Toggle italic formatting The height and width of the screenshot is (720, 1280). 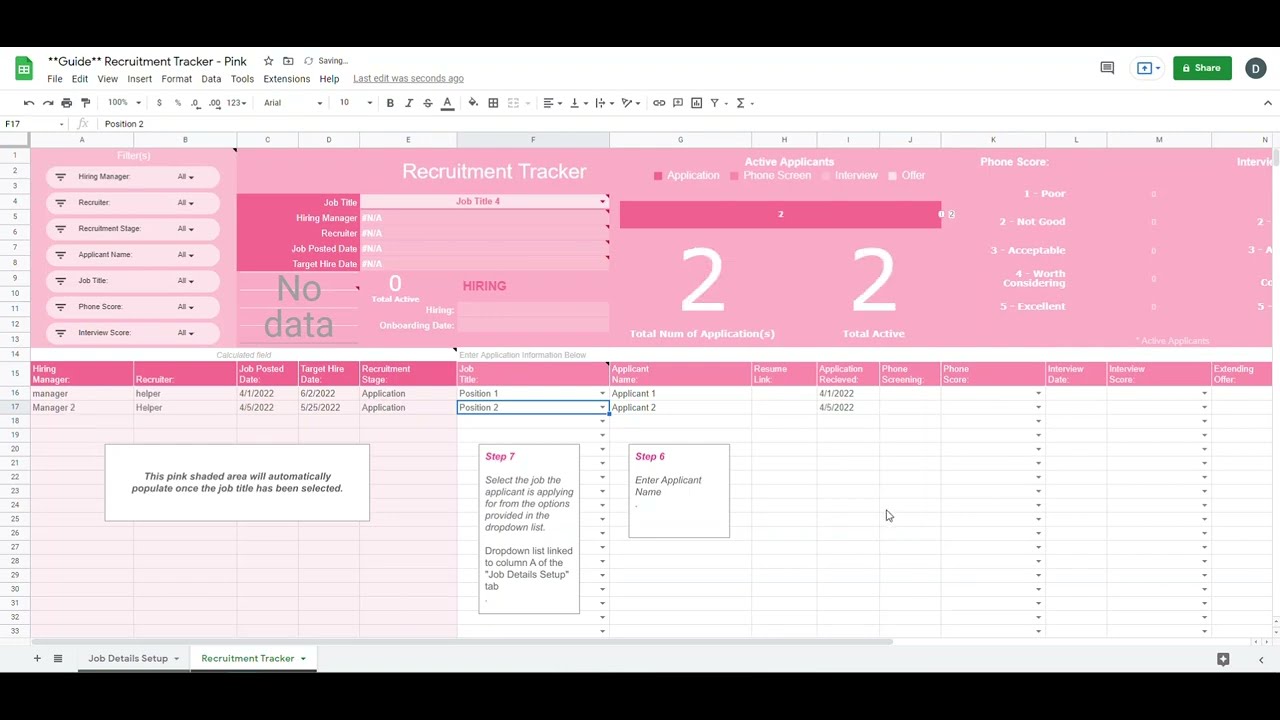(409, 103)
